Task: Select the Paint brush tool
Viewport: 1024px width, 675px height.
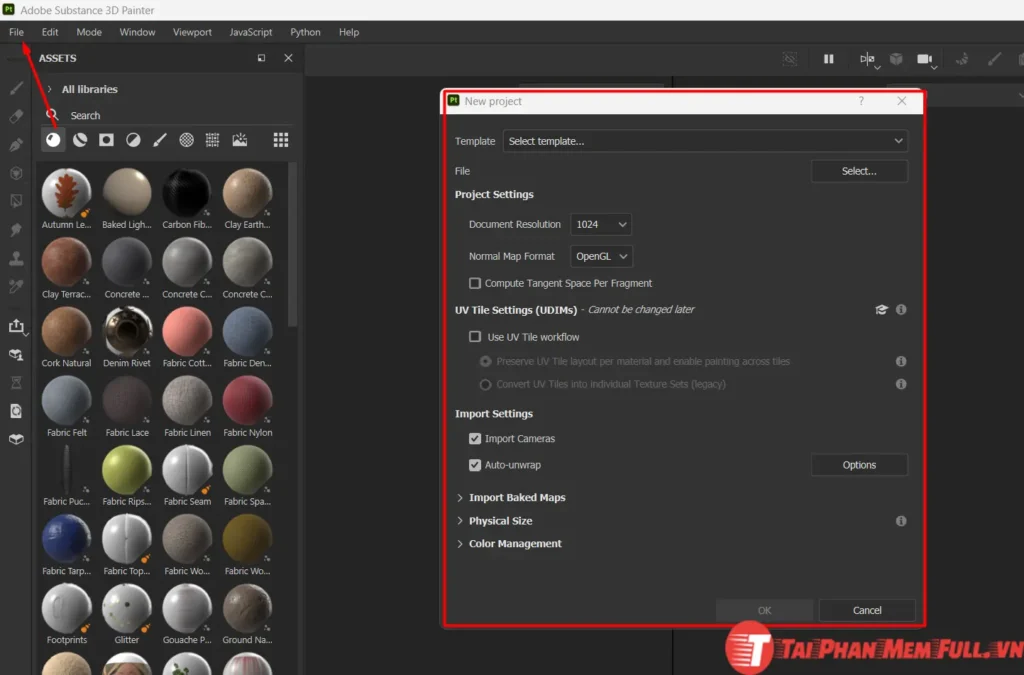Action: tap(14, 87)
